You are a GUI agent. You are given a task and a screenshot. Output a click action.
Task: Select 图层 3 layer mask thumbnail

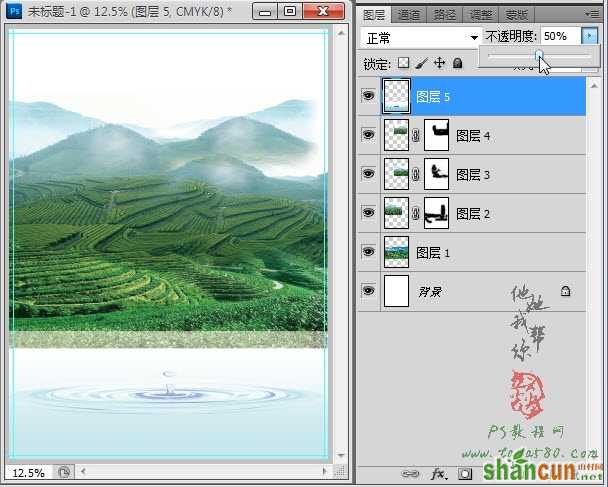point(437,174)
